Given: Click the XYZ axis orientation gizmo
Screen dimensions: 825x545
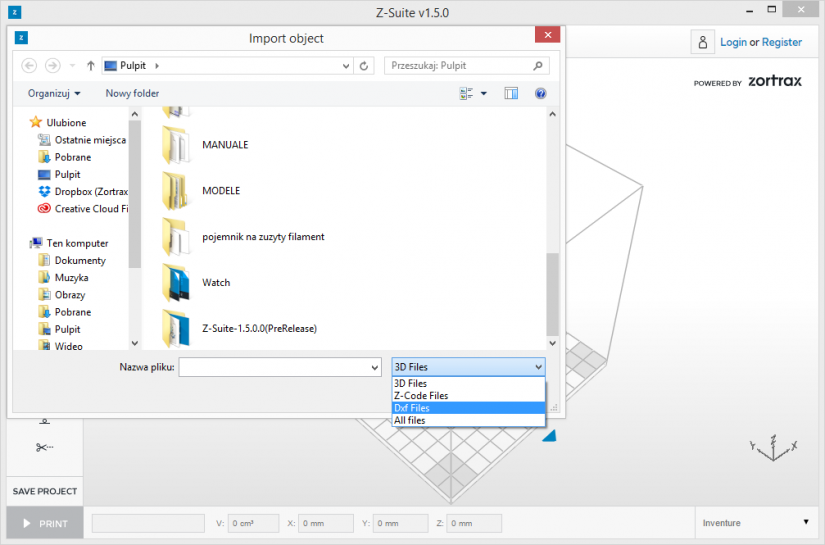Looking at the screenshot, I should point(773,448).
